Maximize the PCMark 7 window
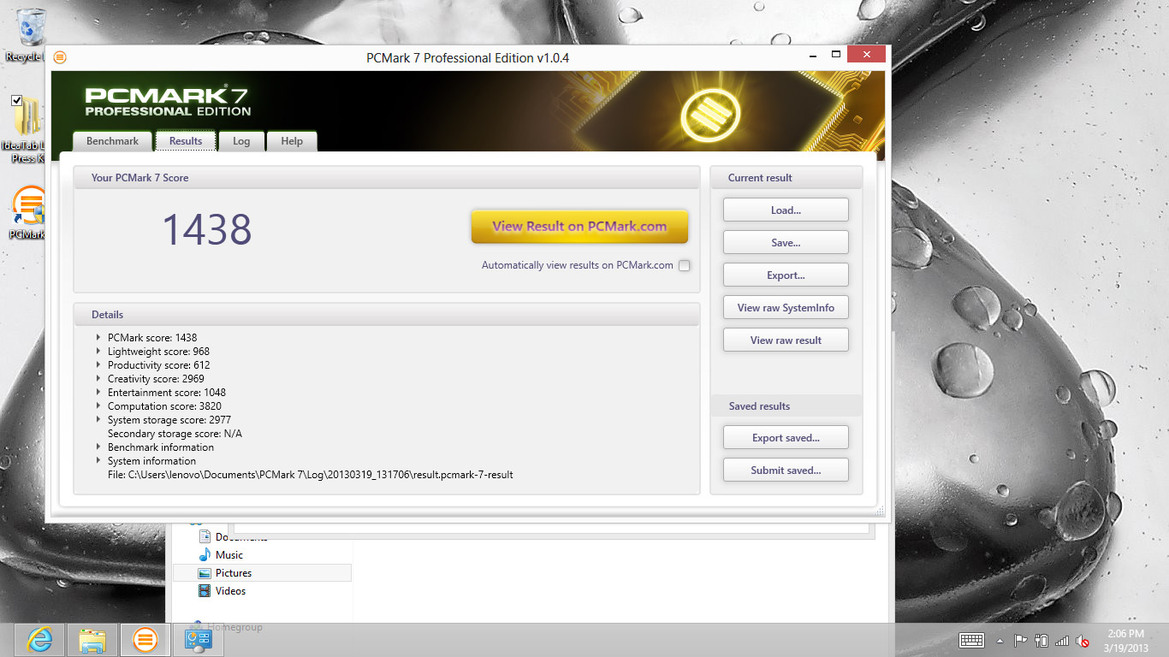This screenshot has width=1169, height=657. tap(836, 54)
